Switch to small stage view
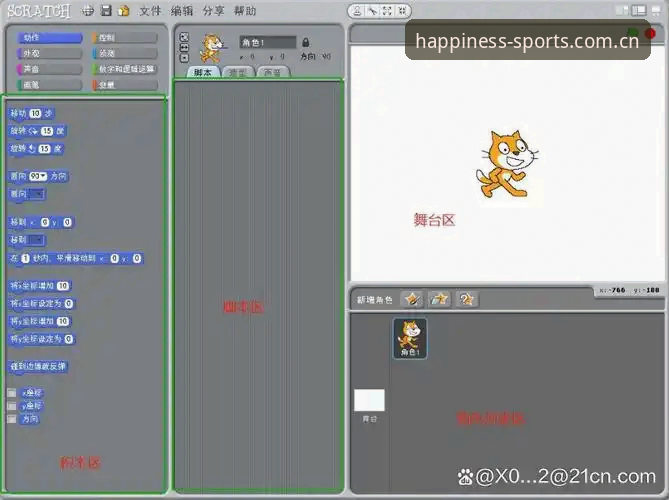 click(x=622, y=10)
